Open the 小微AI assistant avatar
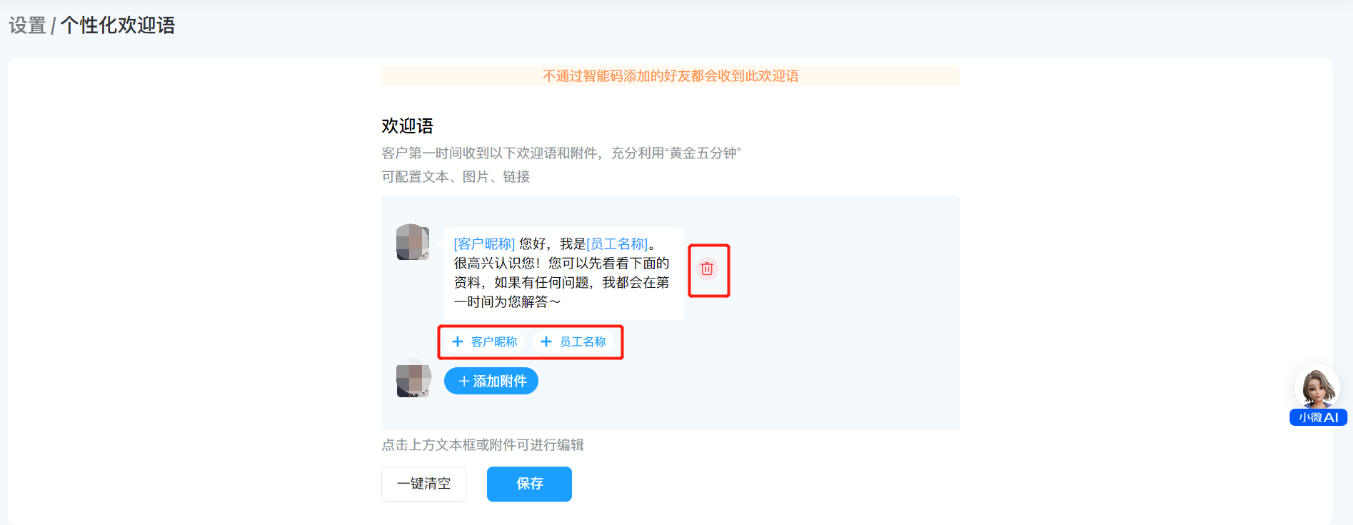The width and height of the screenshot is (1353, 525). click(x=1318, y=396)
